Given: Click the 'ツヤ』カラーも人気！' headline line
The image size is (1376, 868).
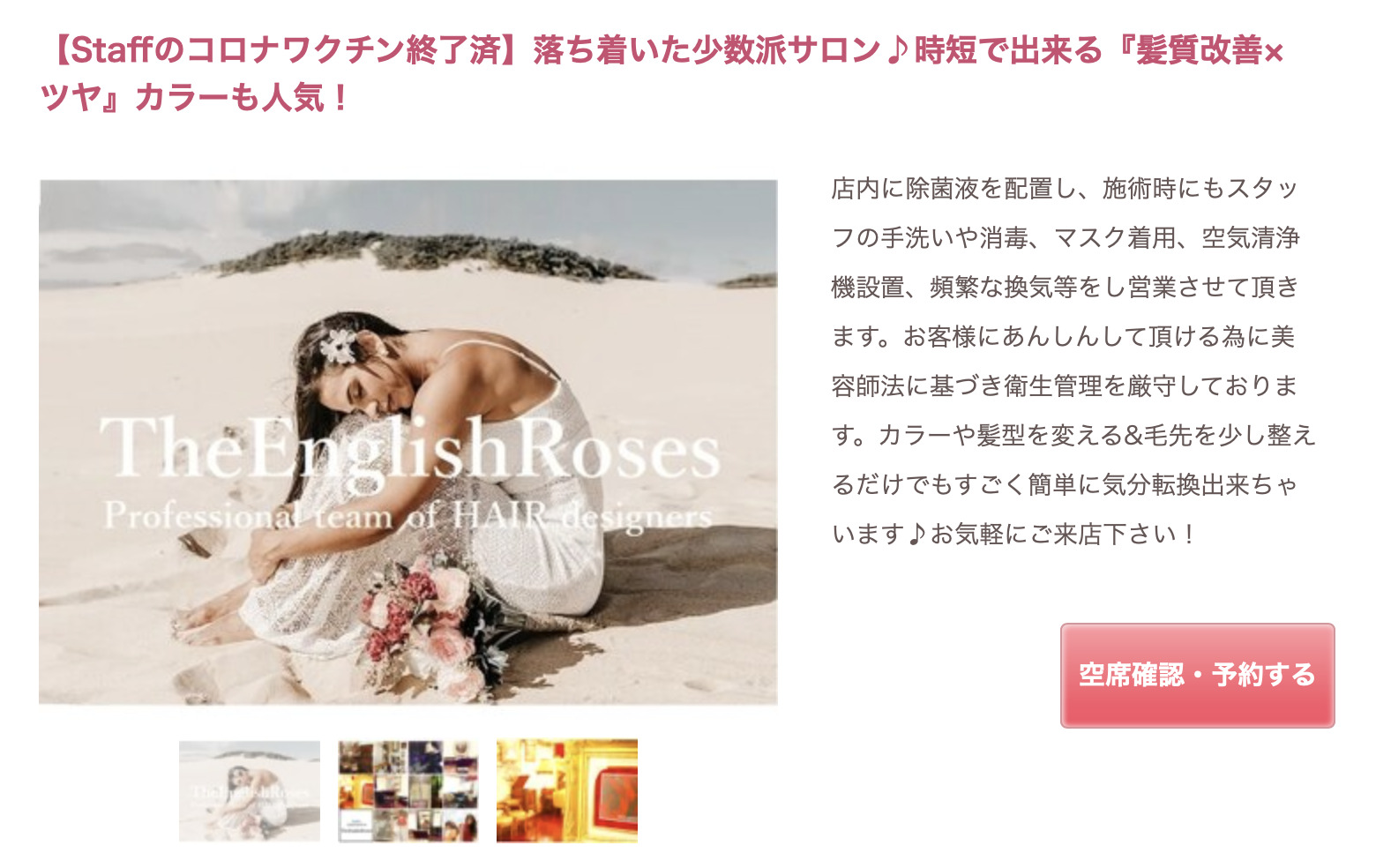Looking at the screenshot, I should point(196,97).
